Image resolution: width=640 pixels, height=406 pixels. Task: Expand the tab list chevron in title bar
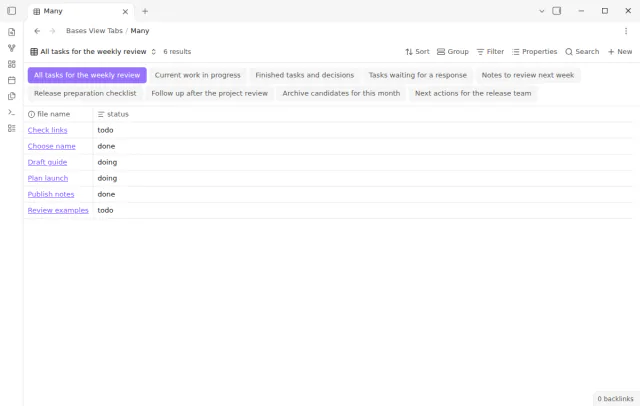542,11
